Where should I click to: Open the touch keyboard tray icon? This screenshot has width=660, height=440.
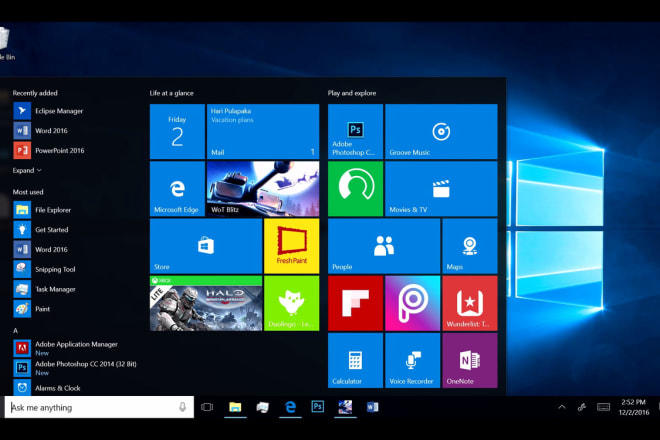pos(604,407)
